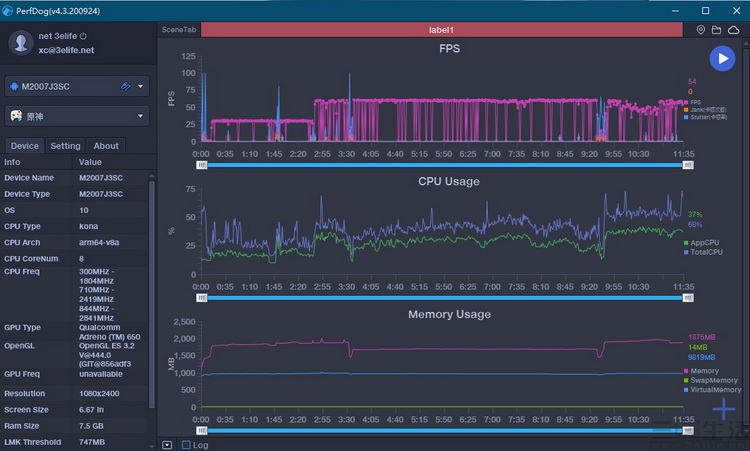Open the M2007J3SC device dropdown

pos(77,87)
